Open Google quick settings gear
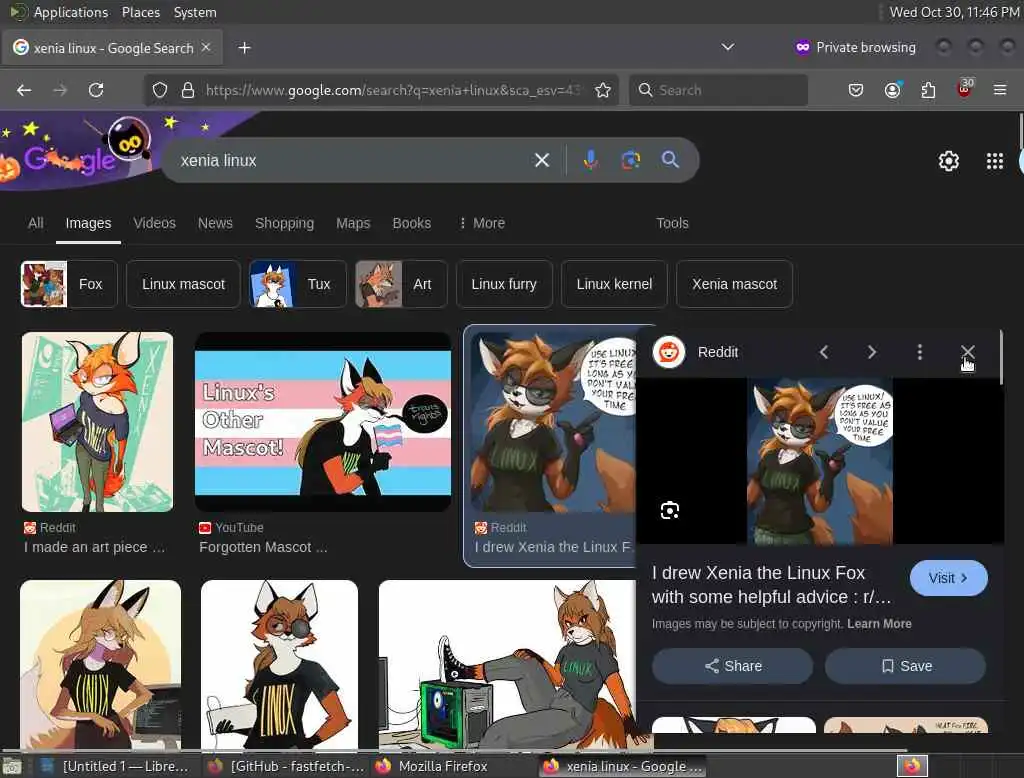Screen dimensions: 1024x778 click(x=948, y=161)
